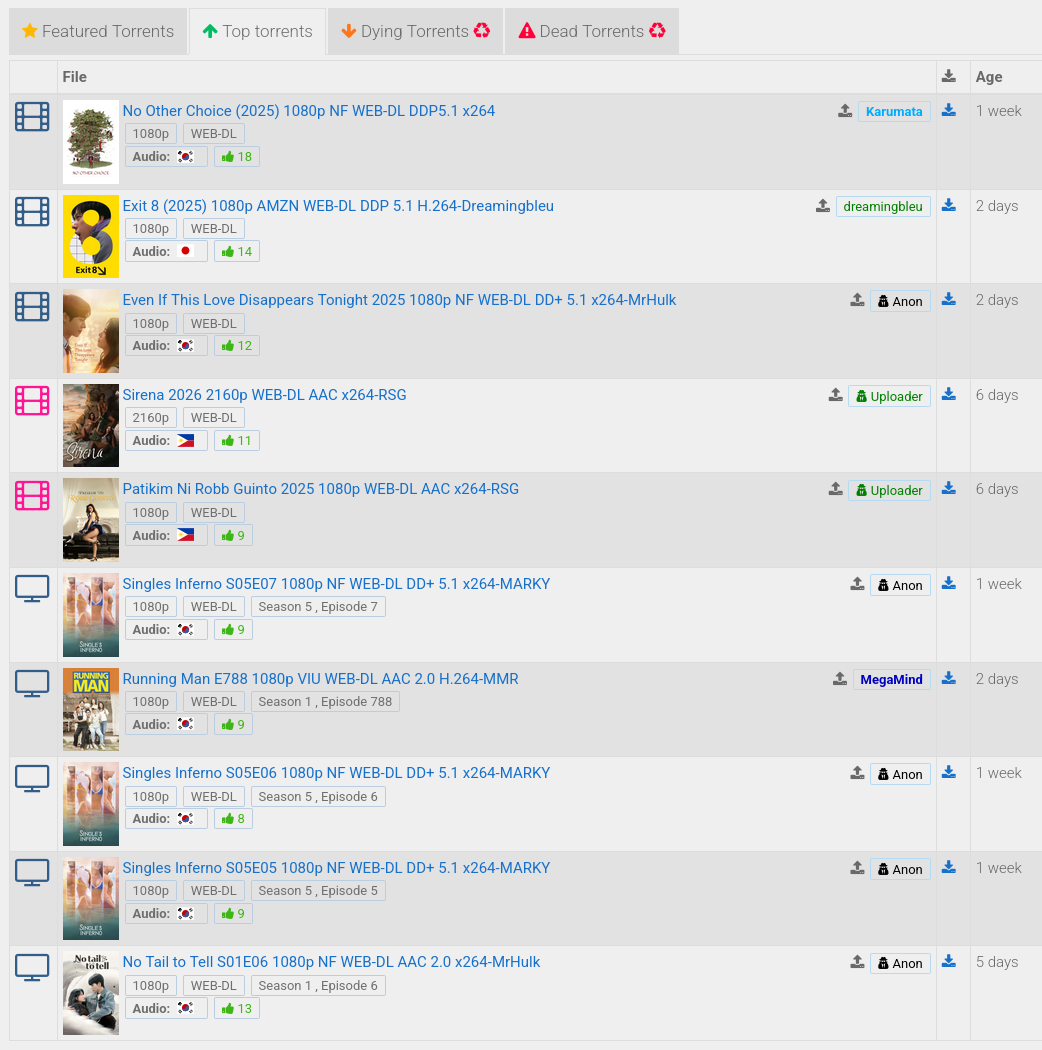The image size is (1042, 1050).
Task: Open Singles Inferno S05E06 torrent link
Action: tap(336, 773)
